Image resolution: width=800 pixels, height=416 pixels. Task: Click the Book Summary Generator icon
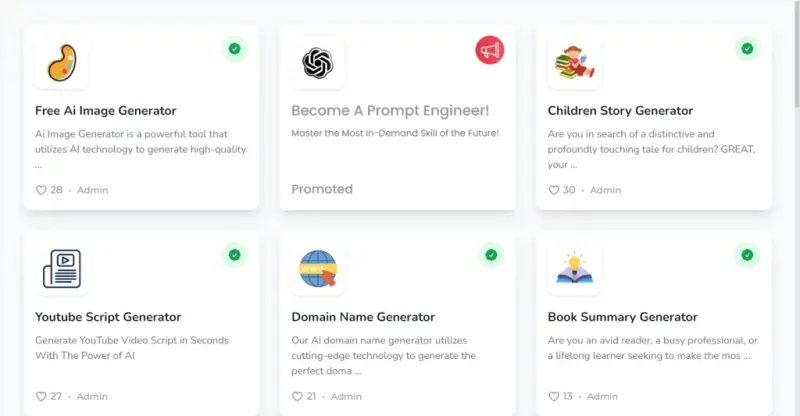pyautogui.click(x=574, y=269)
